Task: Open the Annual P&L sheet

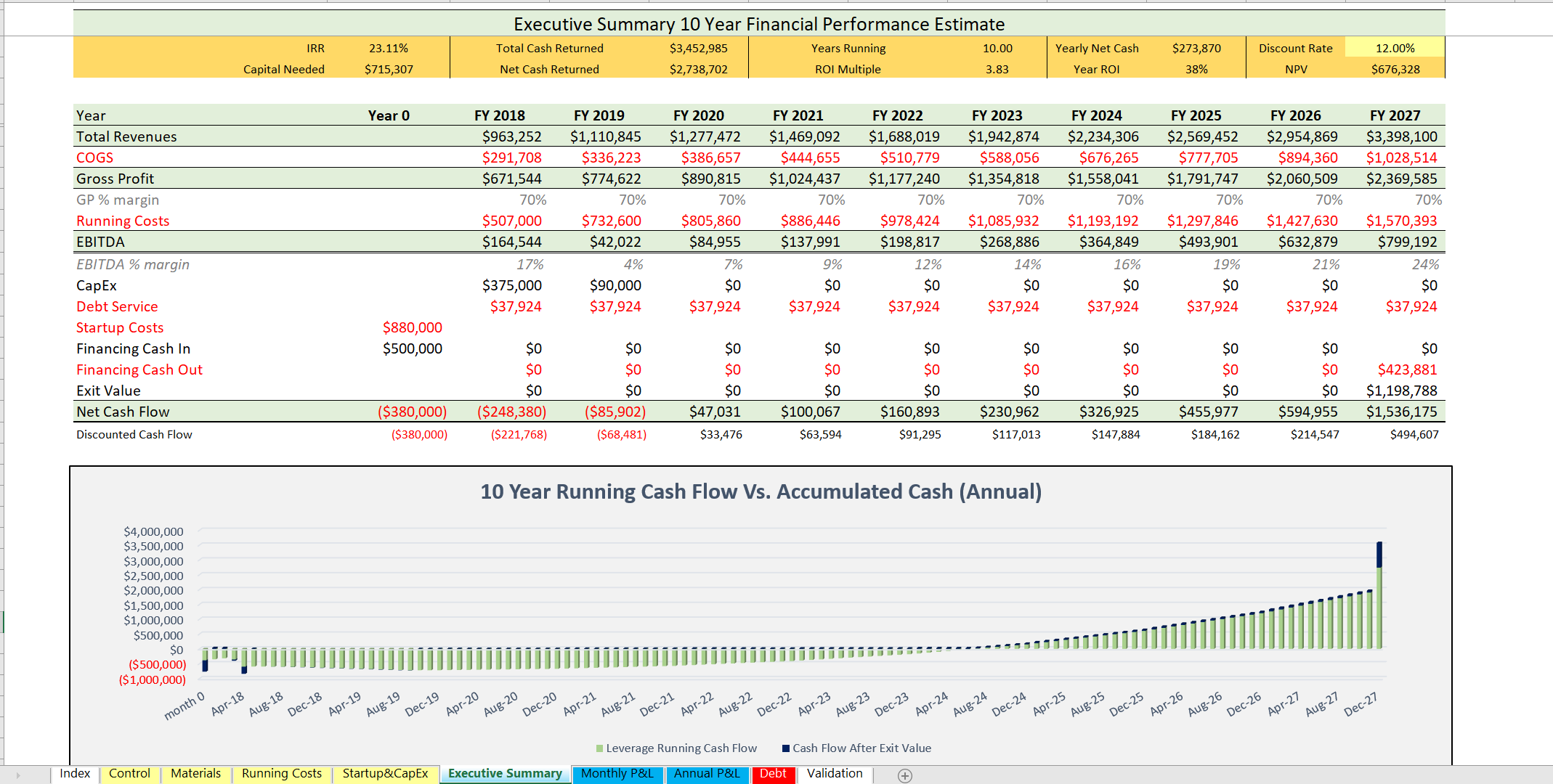Action: 707,775
